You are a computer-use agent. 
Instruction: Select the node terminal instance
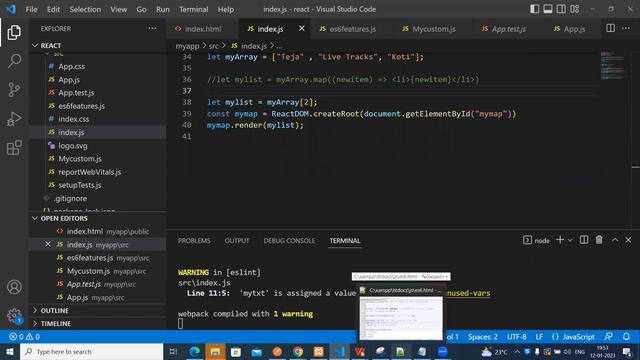click(x=536, y=240)
